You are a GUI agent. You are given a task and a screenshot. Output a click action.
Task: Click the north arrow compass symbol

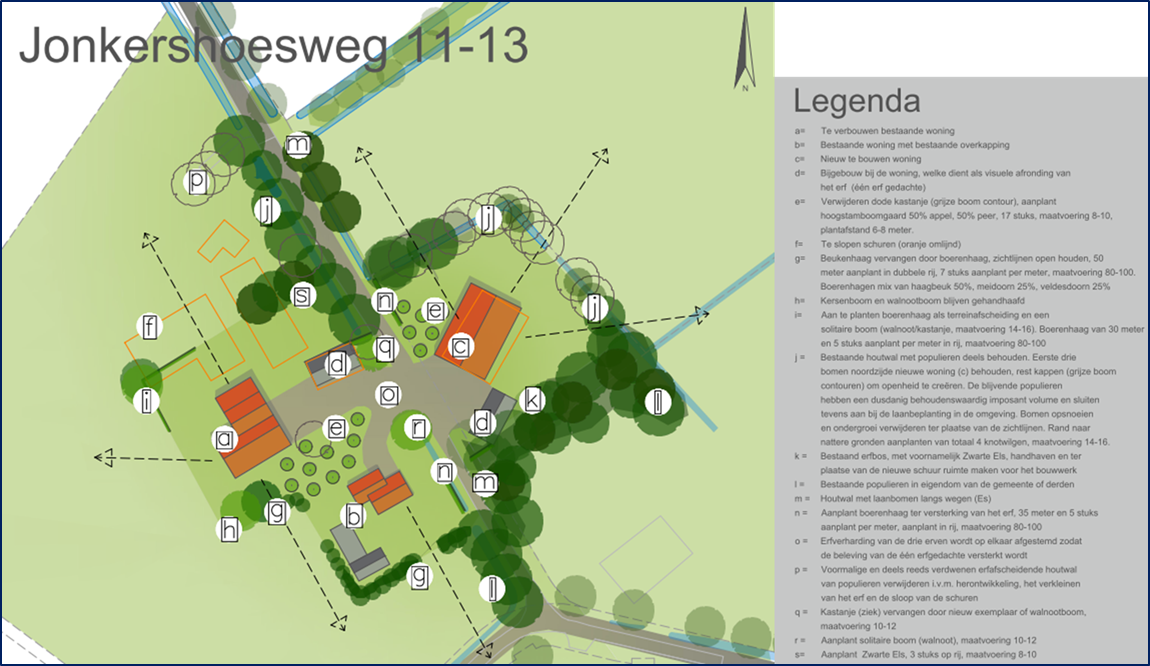pos(745,48)
